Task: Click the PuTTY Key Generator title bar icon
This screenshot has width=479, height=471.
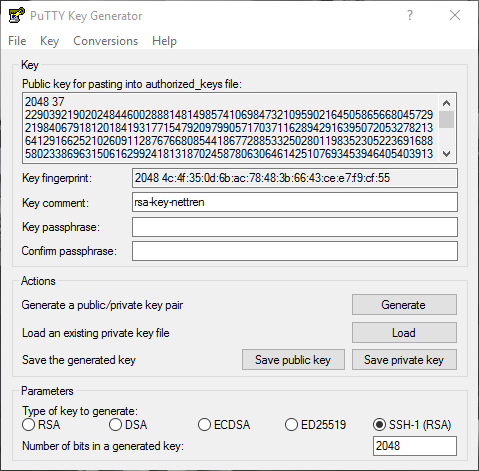Action: 16,15
